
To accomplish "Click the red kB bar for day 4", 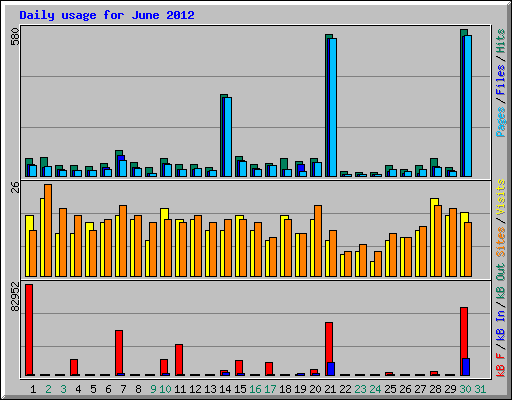I will tap(74, 367).
